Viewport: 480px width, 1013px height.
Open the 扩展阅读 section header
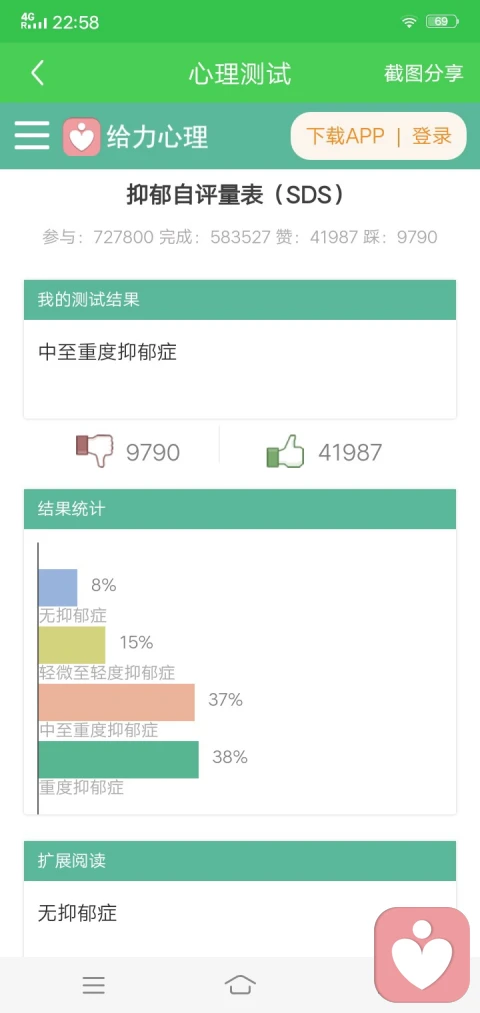[x=240, y=861]
